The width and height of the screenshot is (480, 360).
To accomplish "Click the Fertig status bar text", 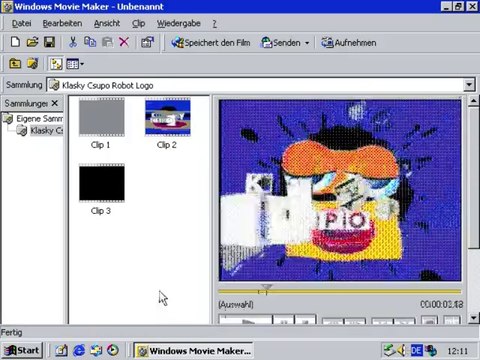I will coord(12,332).
